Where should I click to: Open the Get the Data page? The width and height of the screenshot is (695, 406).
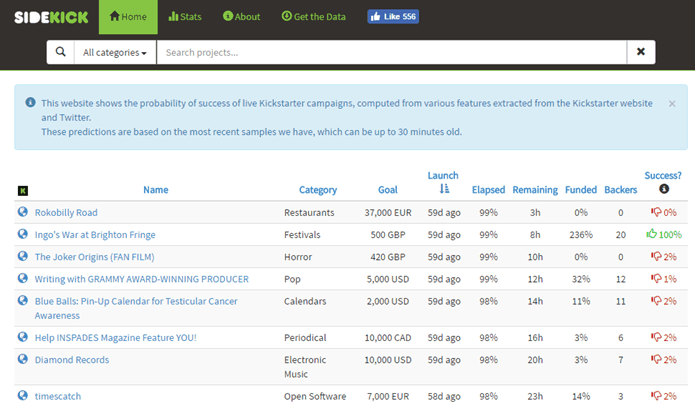click(313, 17)
